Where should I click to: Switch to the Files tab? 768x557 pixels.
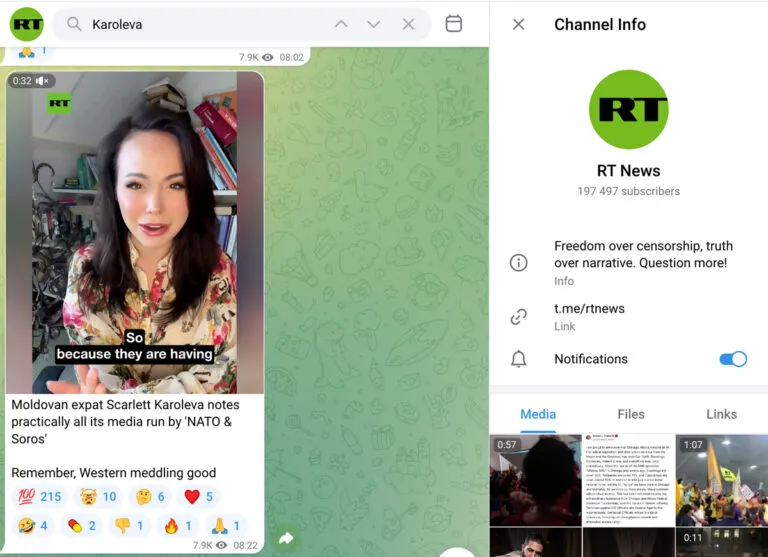pyautogui.click(x=630, y=414)
